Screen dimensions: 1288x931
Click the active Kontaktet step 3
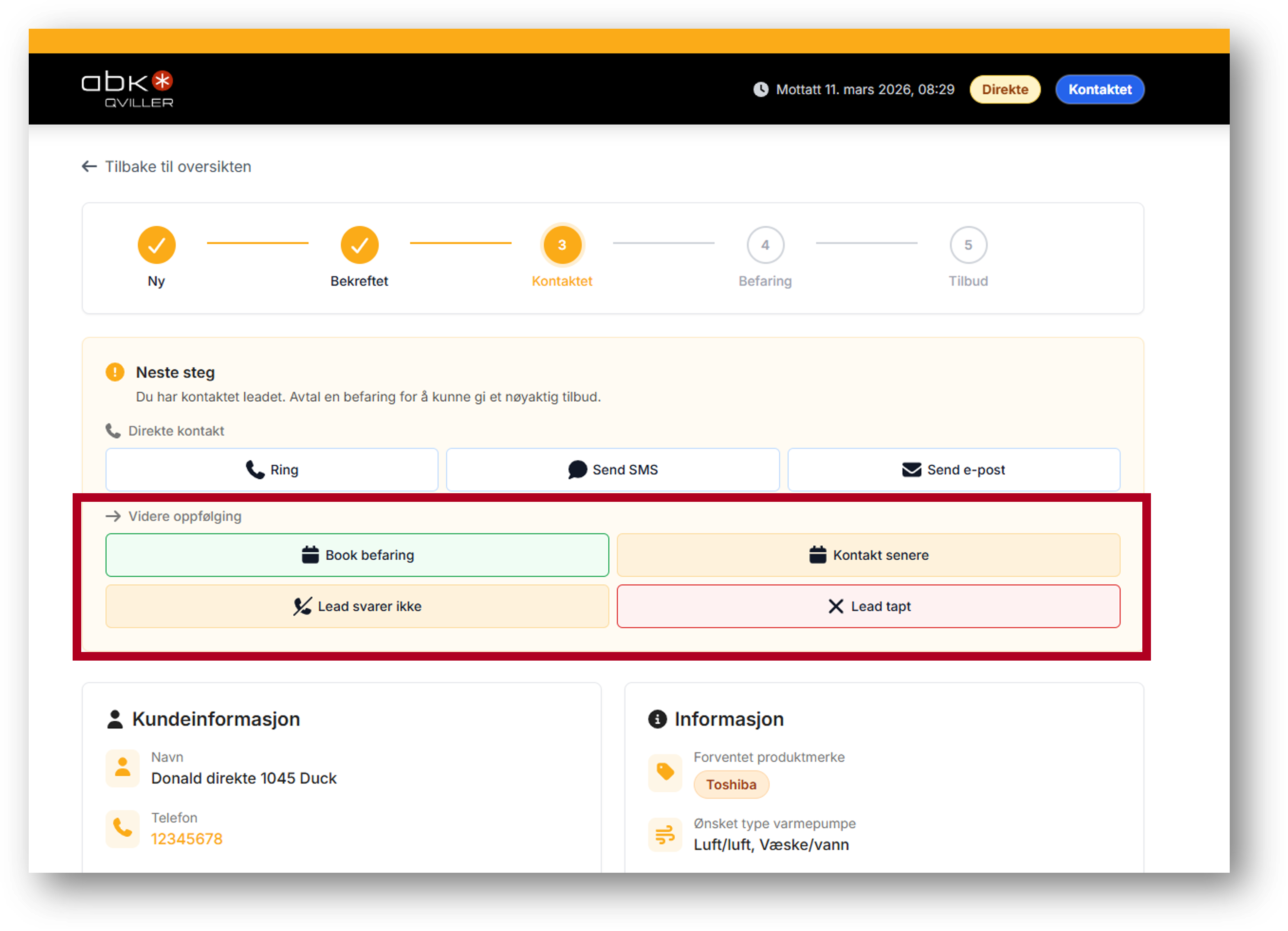tap(562, 245)
